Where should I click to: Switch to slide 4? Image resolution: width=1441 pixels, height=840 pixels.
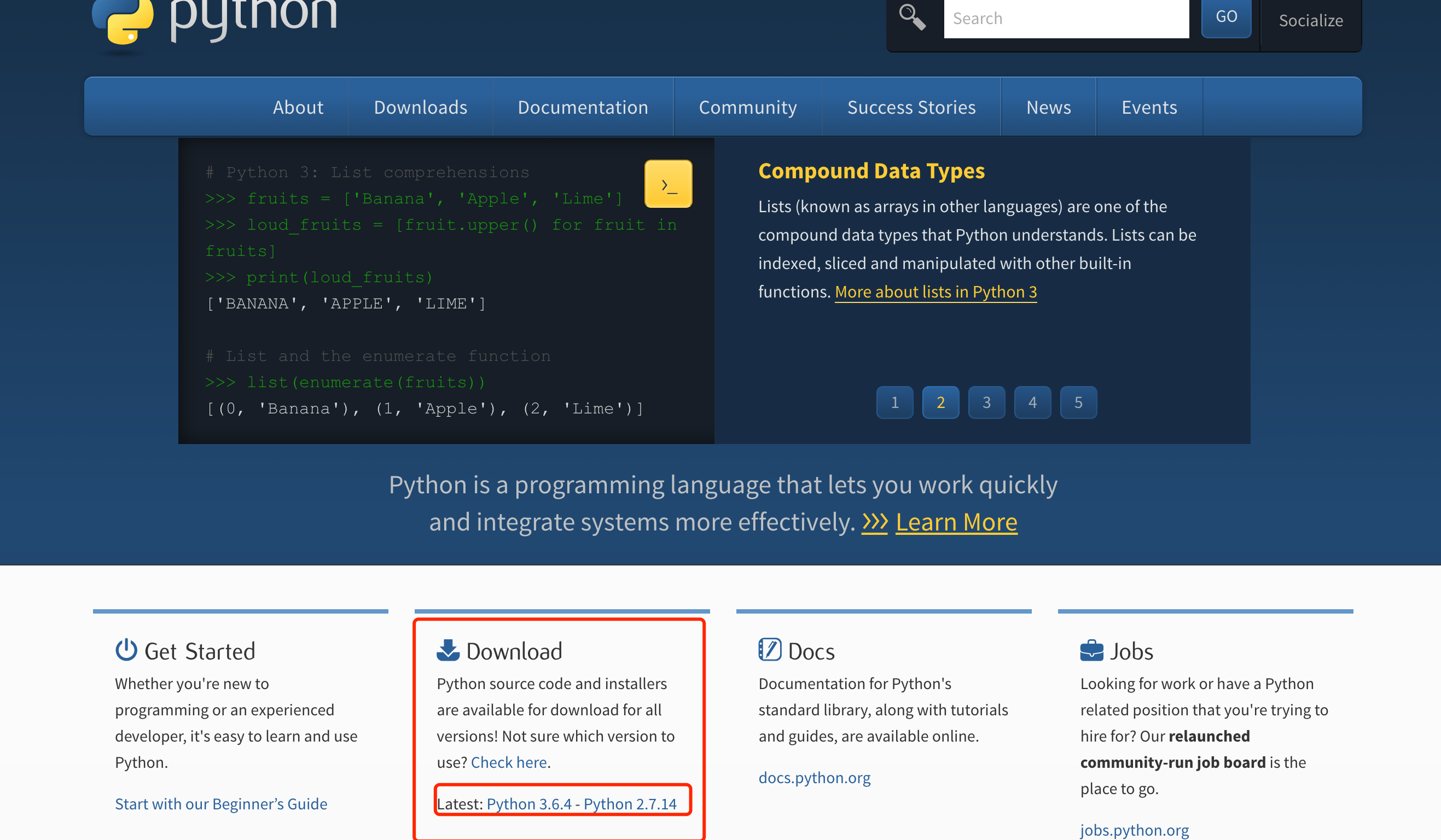1032,402
